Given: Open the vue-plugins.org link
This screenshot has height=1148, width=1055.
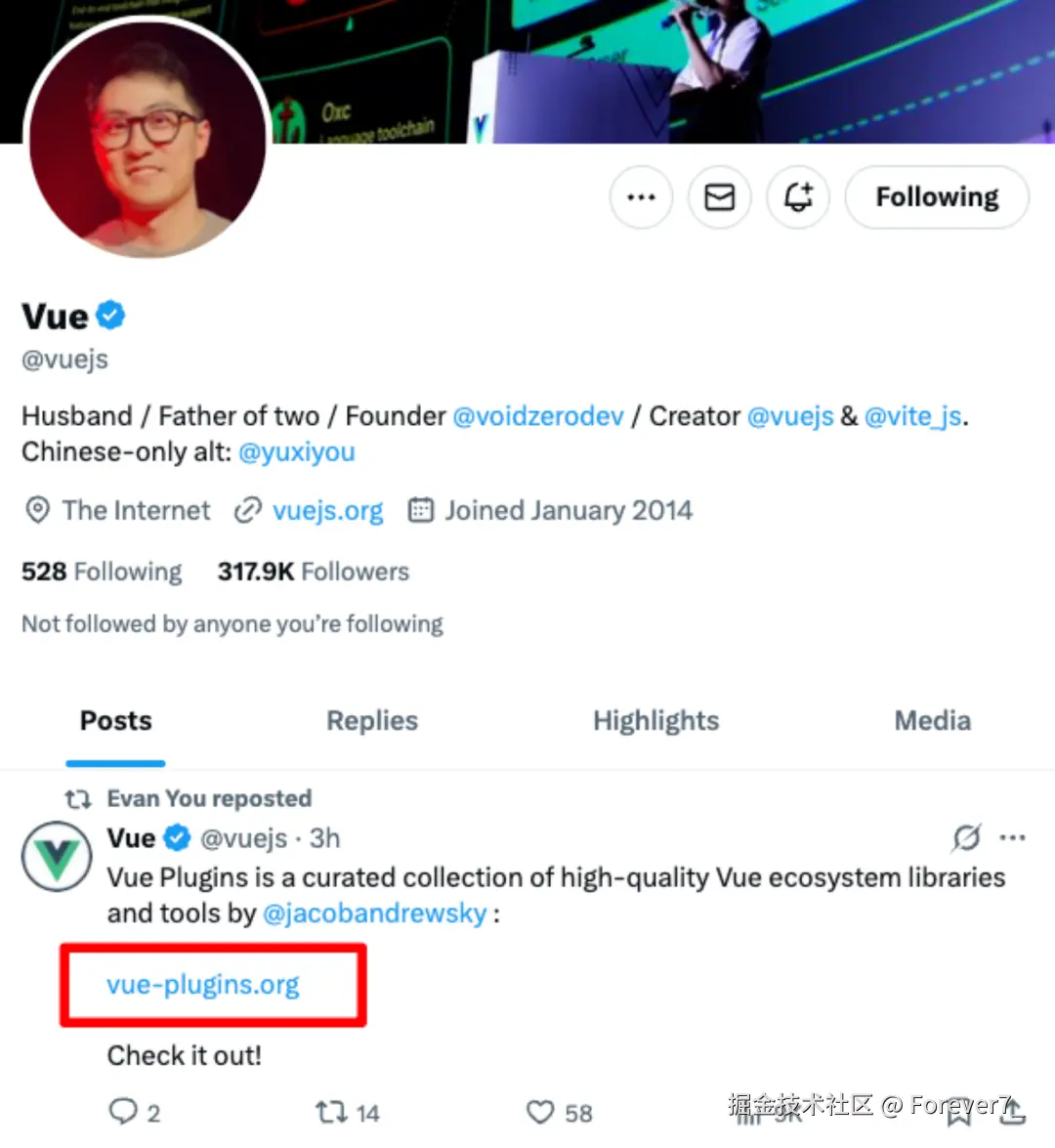Looking at the screenshot, I should pyautogui.click(x=203, y=985).
